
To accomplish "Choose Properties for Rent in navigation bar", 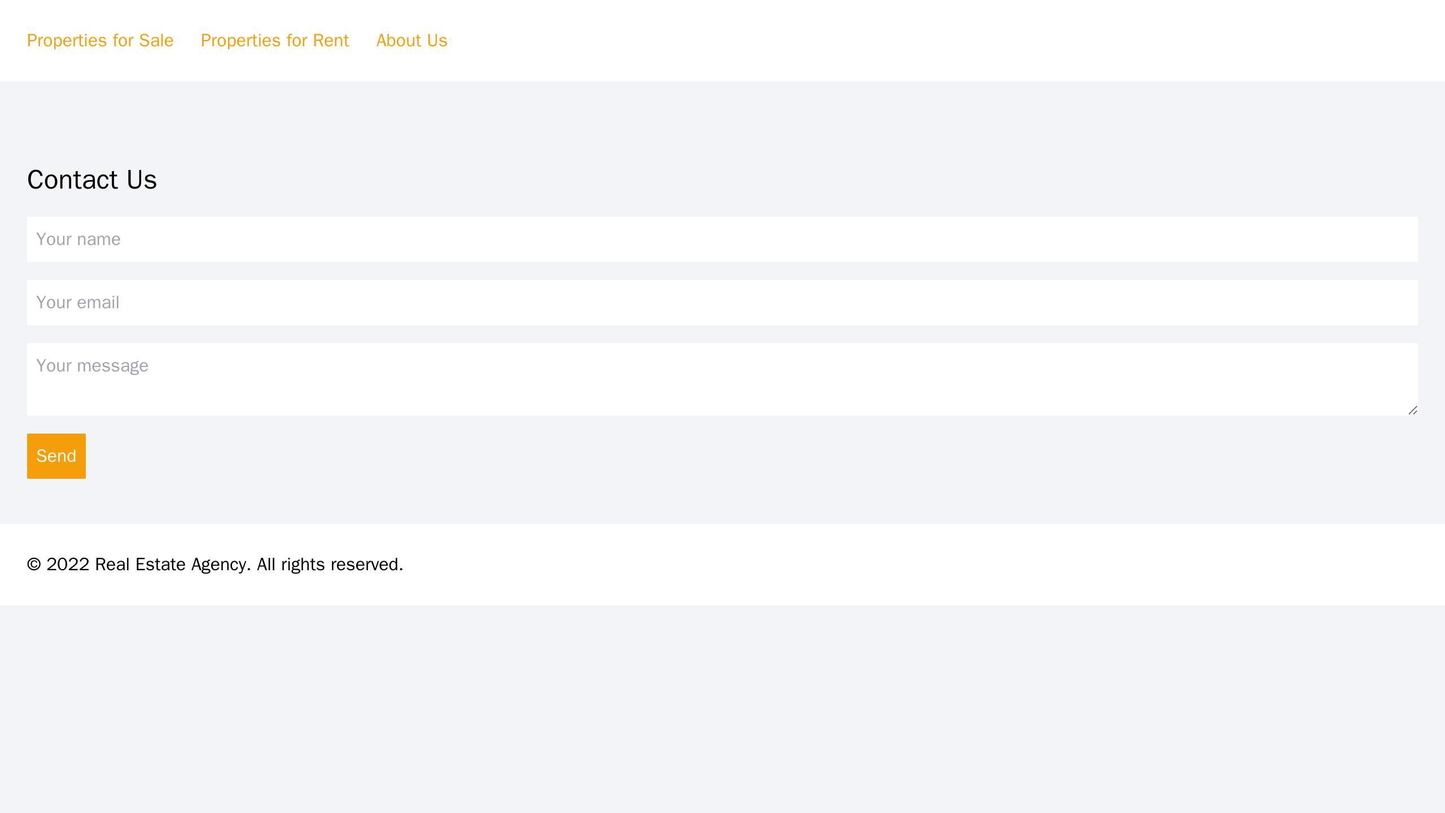I will pos(274,40).
